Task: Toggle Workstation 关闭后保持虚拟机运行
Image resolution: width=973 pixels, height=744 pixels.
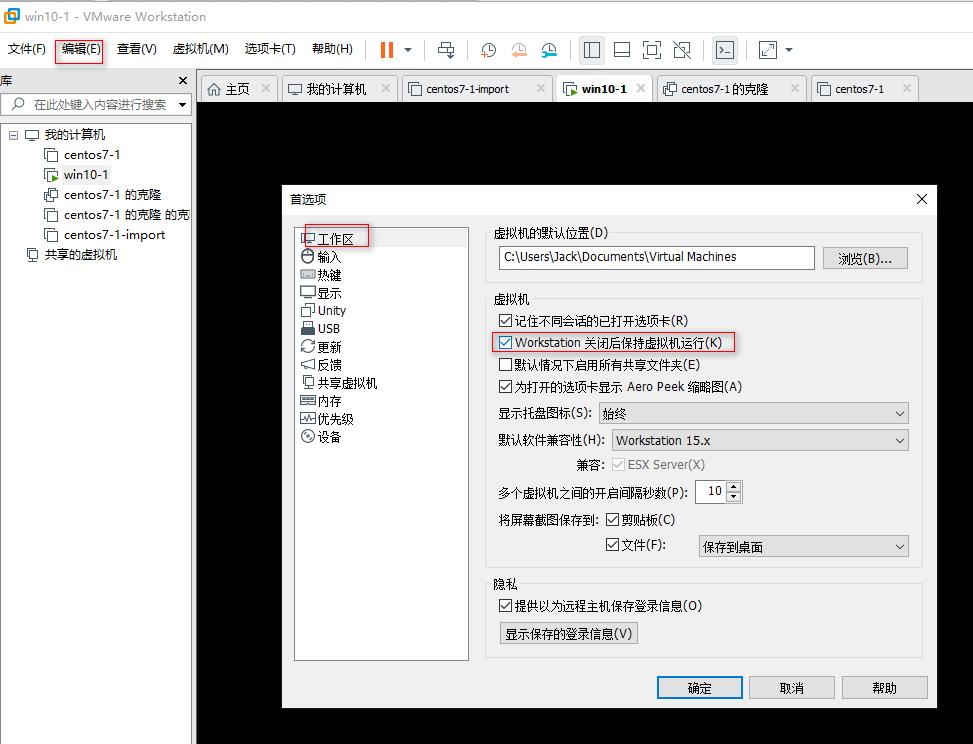Action: [507, 341]
